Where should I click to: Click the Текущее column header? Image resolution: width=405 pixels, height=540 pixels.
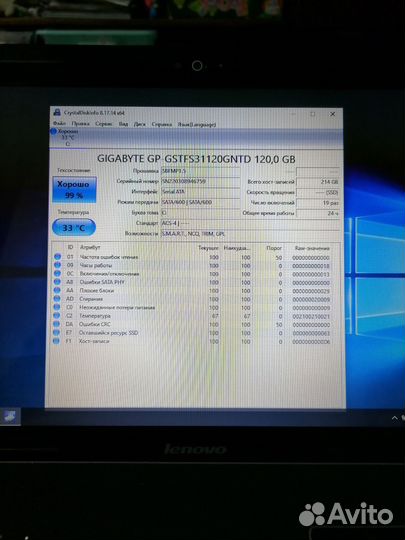pyautogui.click(x=208, y=248)
